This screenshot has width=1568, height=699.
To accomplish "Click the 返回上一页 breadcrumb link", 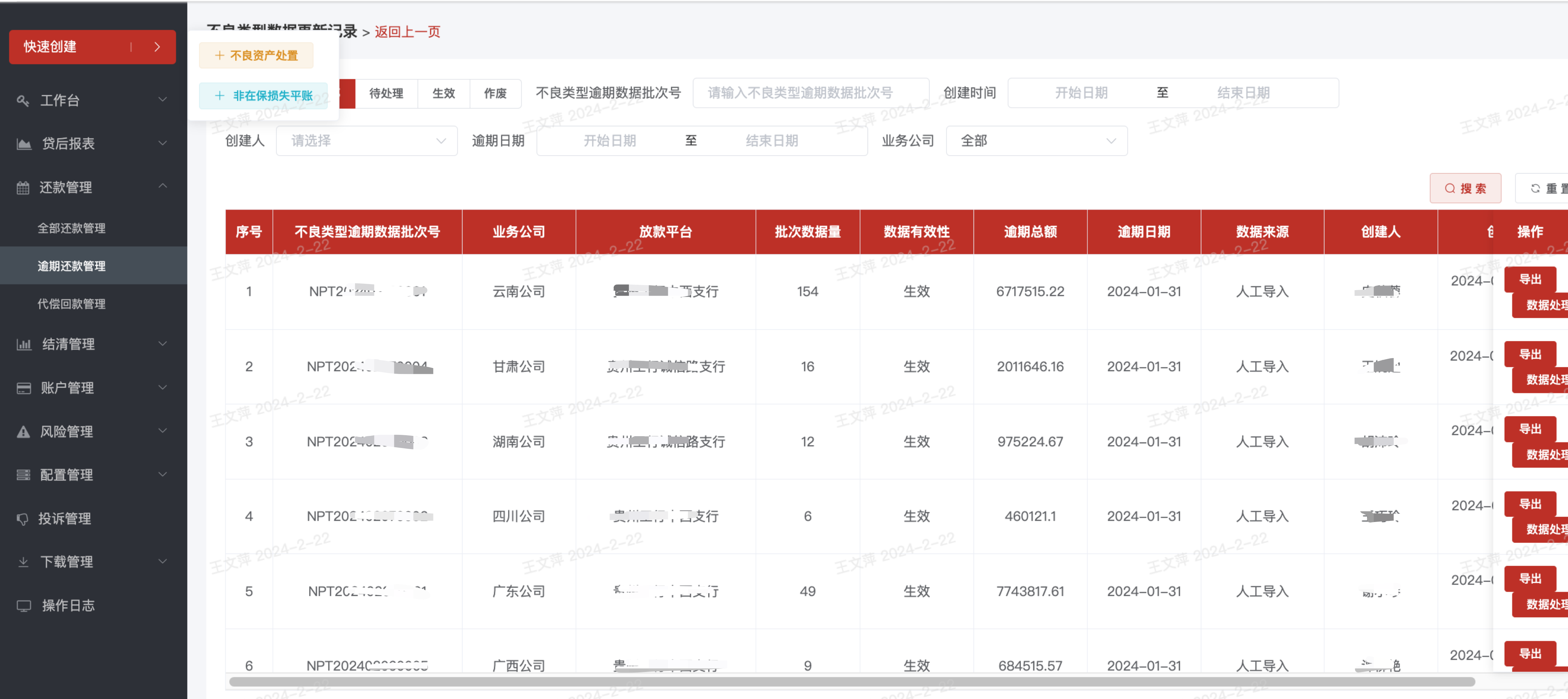I will coord(407,32).
